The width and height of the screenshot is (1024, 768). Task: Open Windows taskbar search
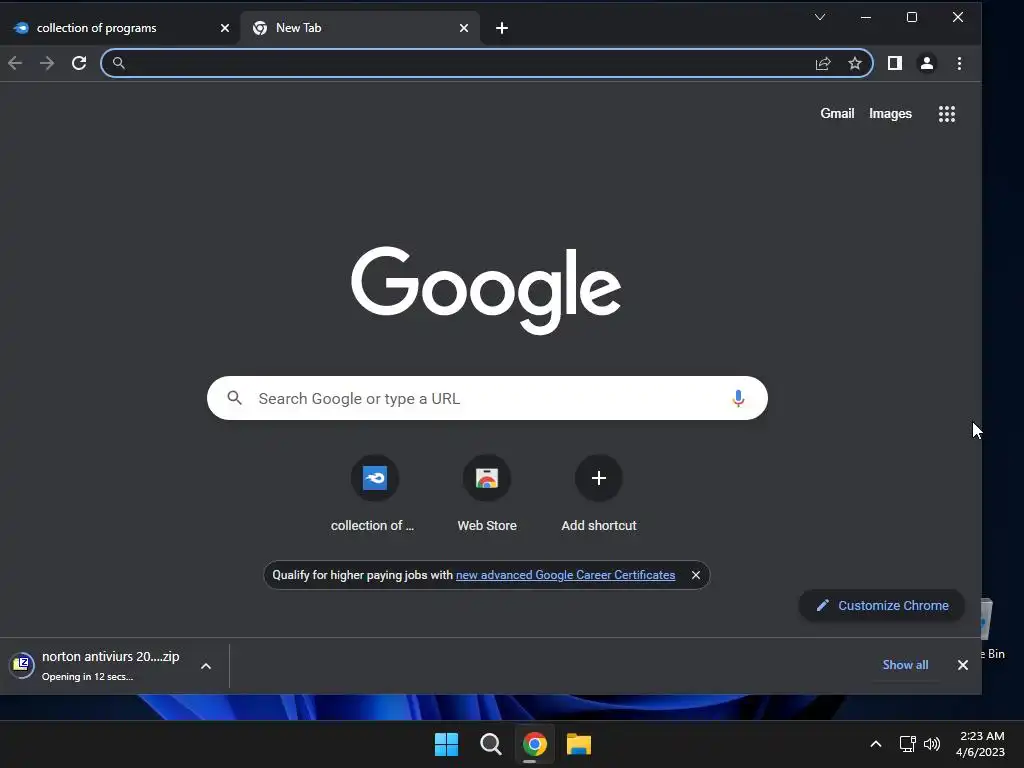coord(490,744)
